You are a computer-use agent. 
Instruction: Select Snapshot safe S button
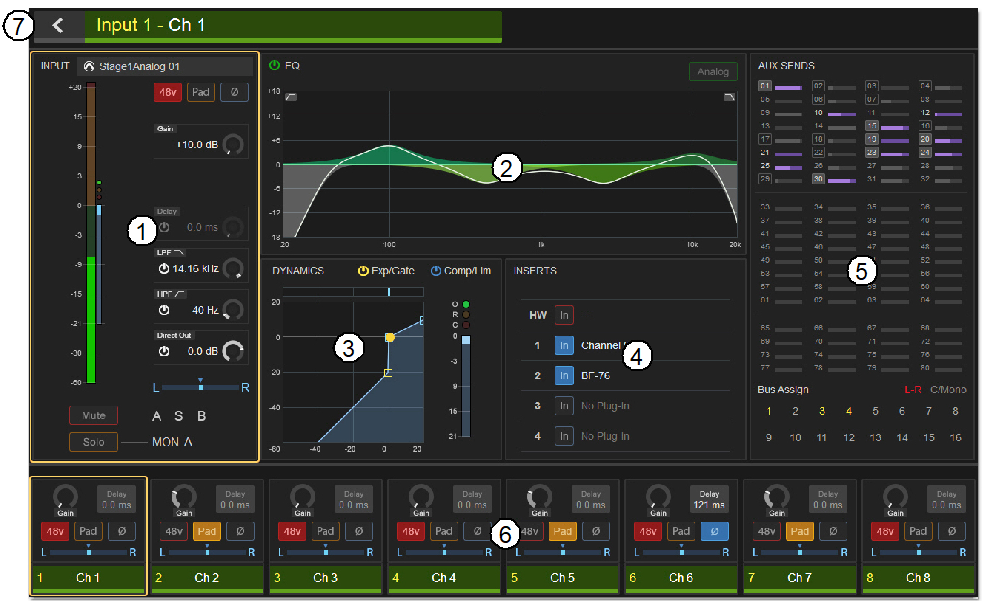click(x=178, y=416)
